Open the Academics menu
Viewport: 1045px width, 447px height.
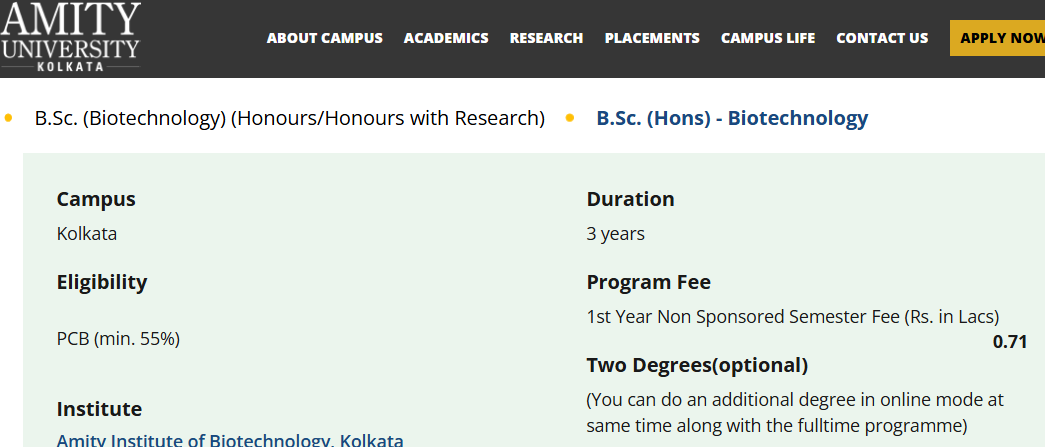446,38
